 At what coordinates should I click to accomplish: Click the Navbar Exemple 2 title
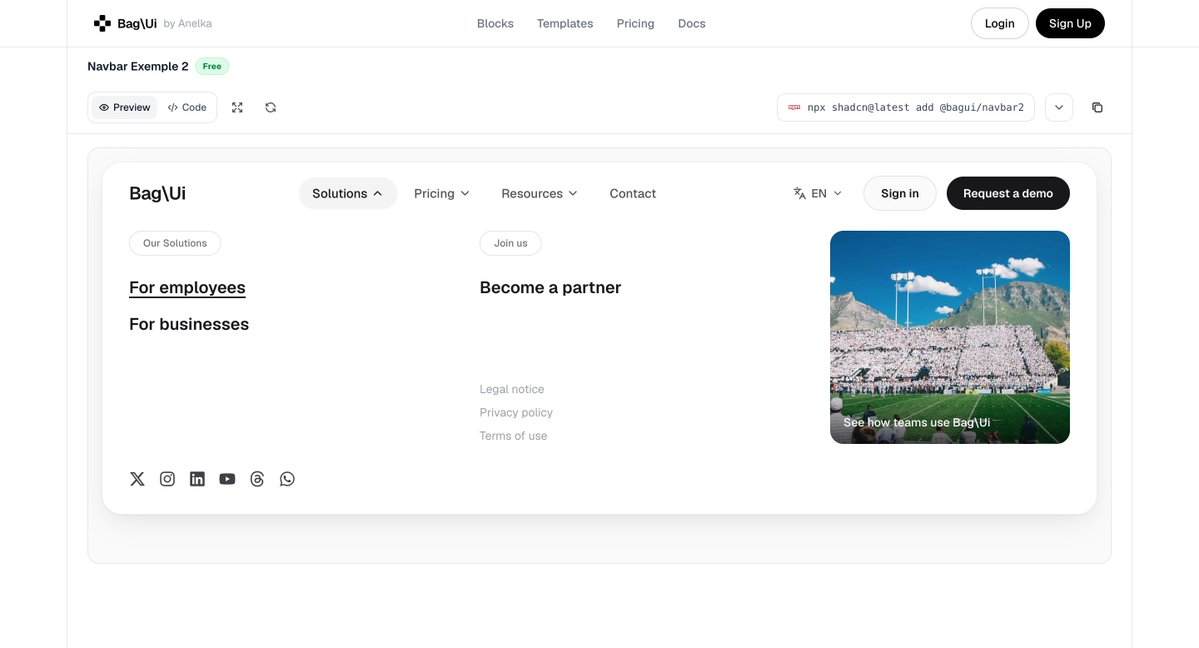click(138, 67)
